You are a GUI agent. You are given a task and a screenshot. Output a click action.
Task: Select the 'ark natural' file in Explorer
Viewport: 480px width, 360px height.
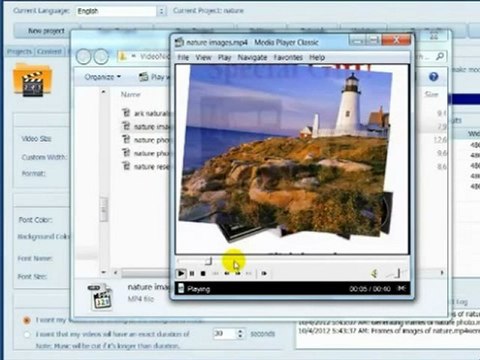pos(147,113)
